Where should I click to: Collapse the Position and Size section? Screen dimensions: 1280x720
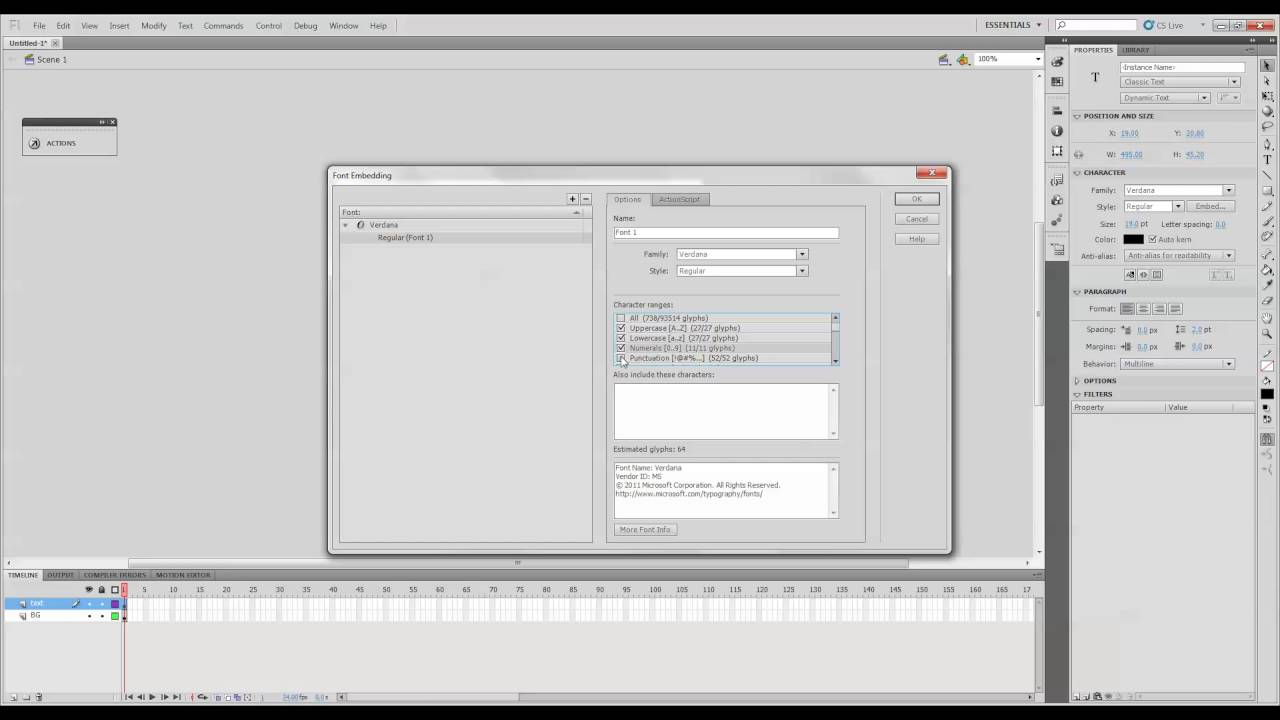pos(1077,116)
